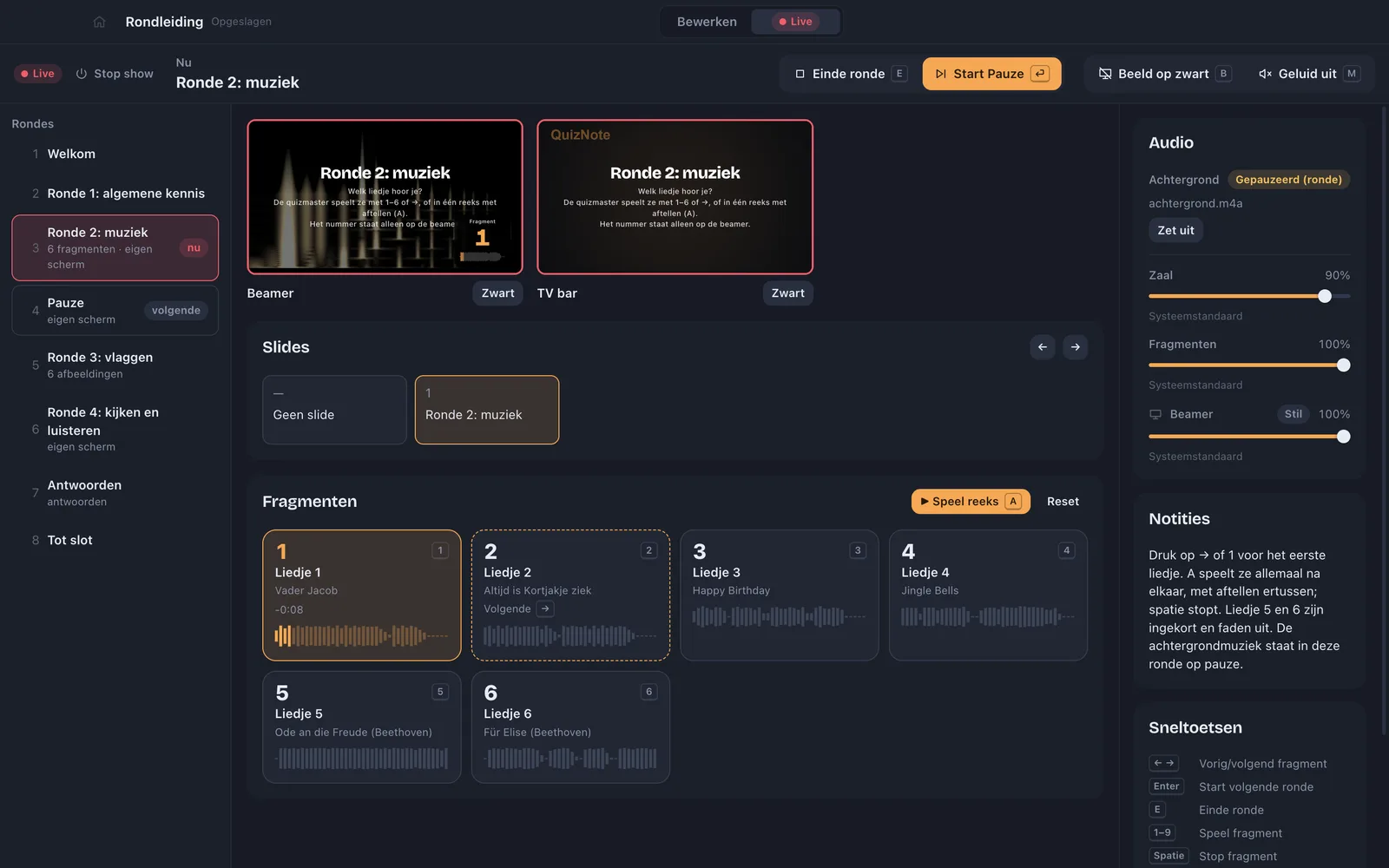Switch to the Bewerken tab
Screen dimensions: 1389x868
click(x=707, y=22)
